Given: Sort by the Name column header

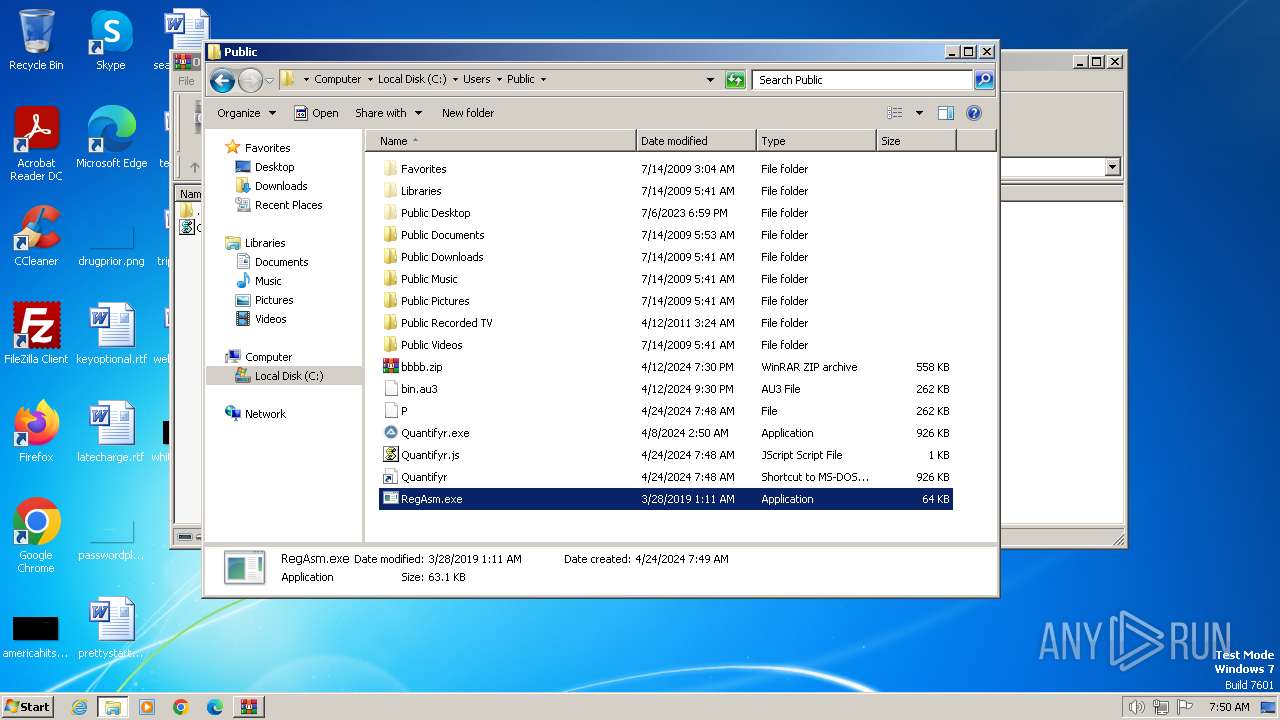Looking at the screenshot, I should tap(500, 141).
